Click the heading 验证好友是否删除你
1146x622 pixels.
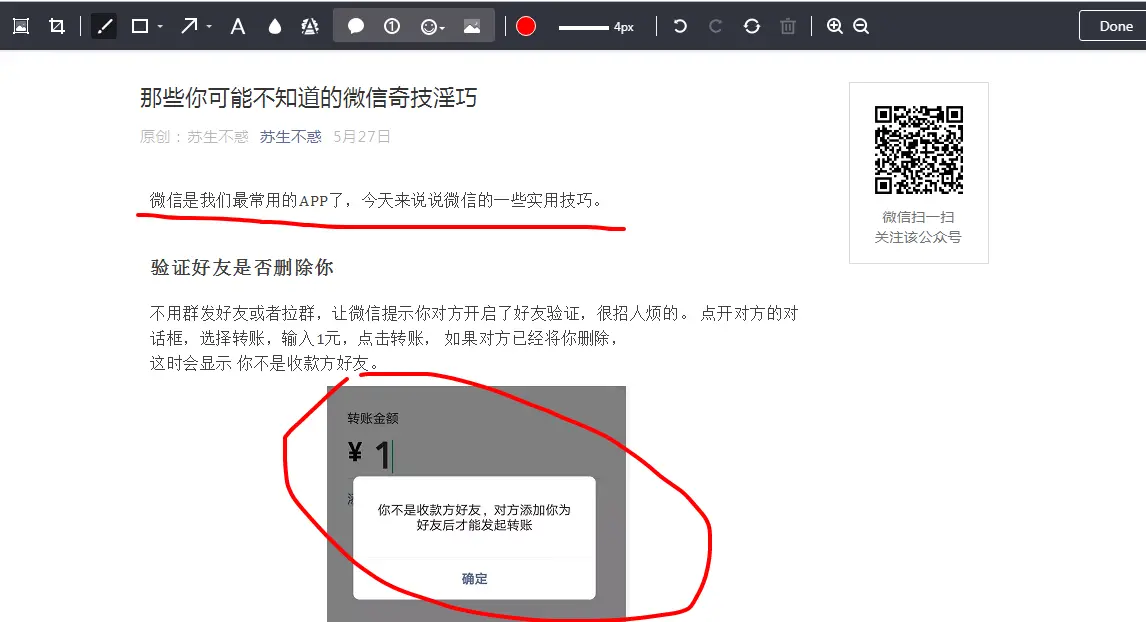coord(242,268)
